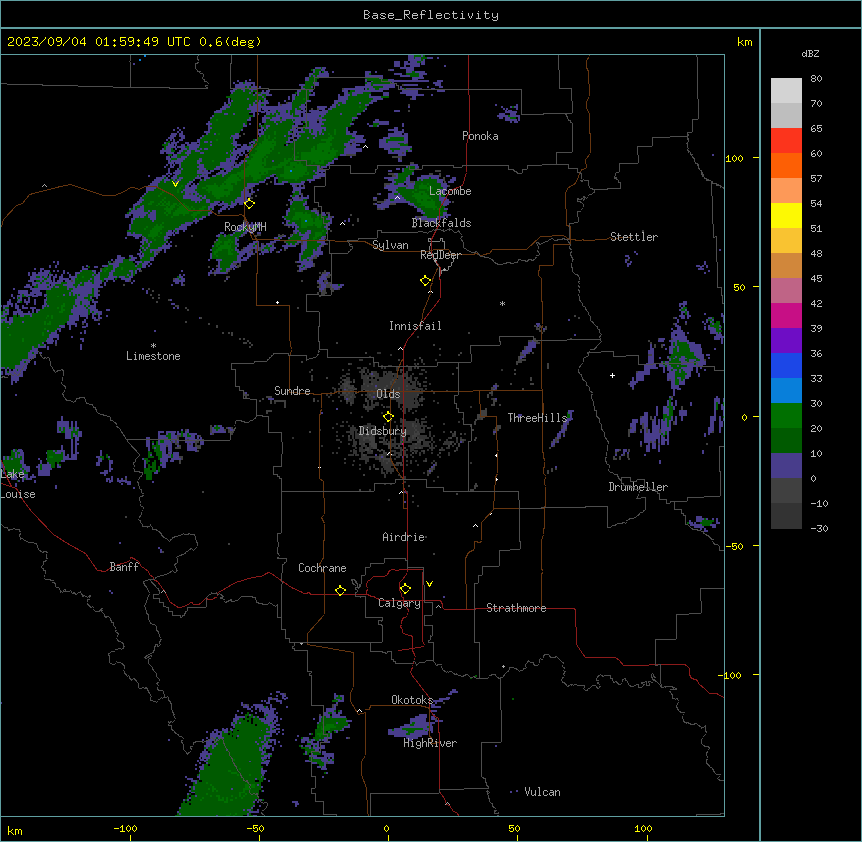Click yellow diamond marker above Calgary label
The image size is (862, 842).
pyautogui.click(x=405, y=589)
